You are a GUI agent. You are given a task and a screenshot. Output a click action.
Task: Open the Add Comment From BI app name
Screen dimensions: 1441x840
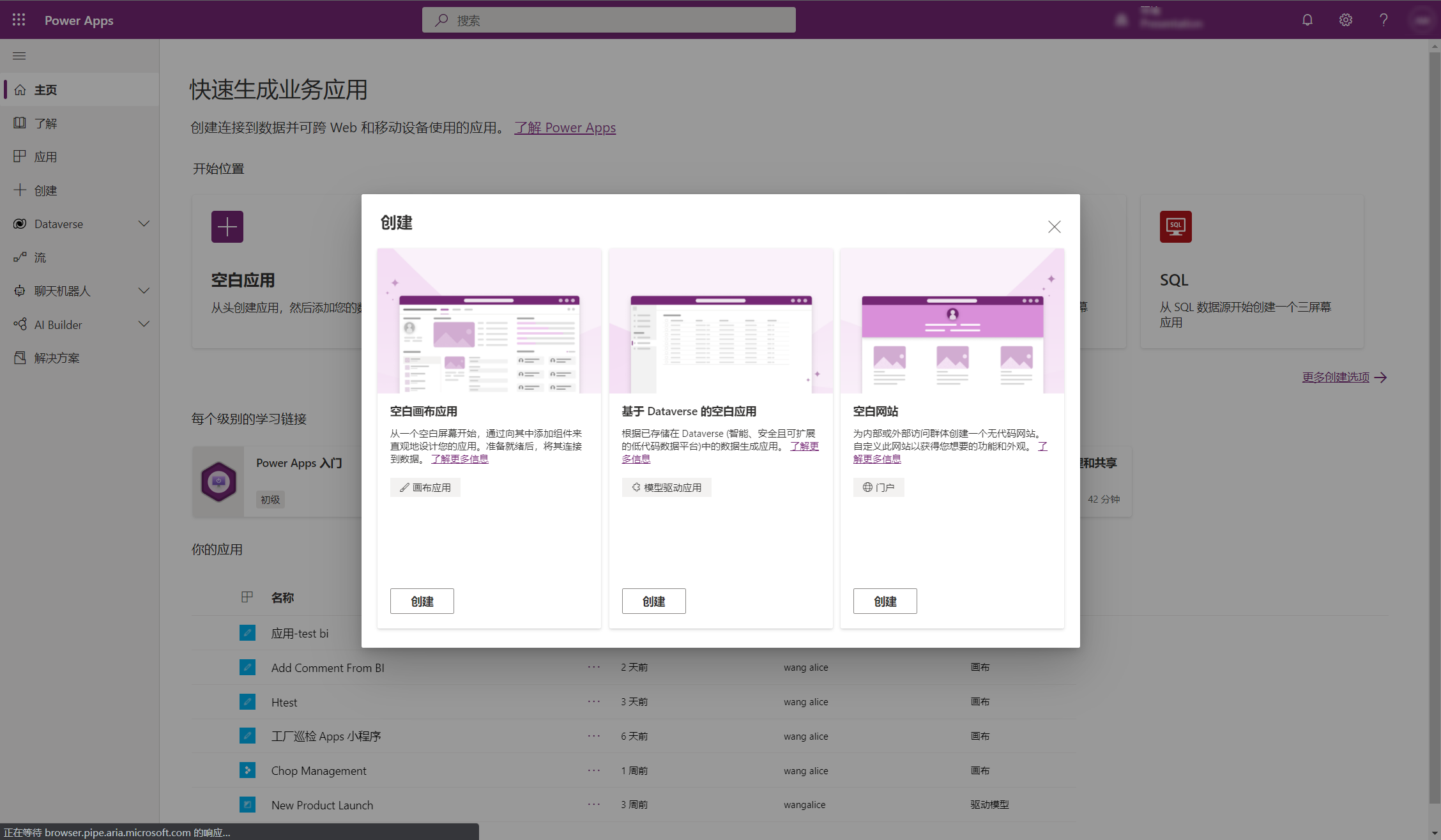click(x=328, y=668)
